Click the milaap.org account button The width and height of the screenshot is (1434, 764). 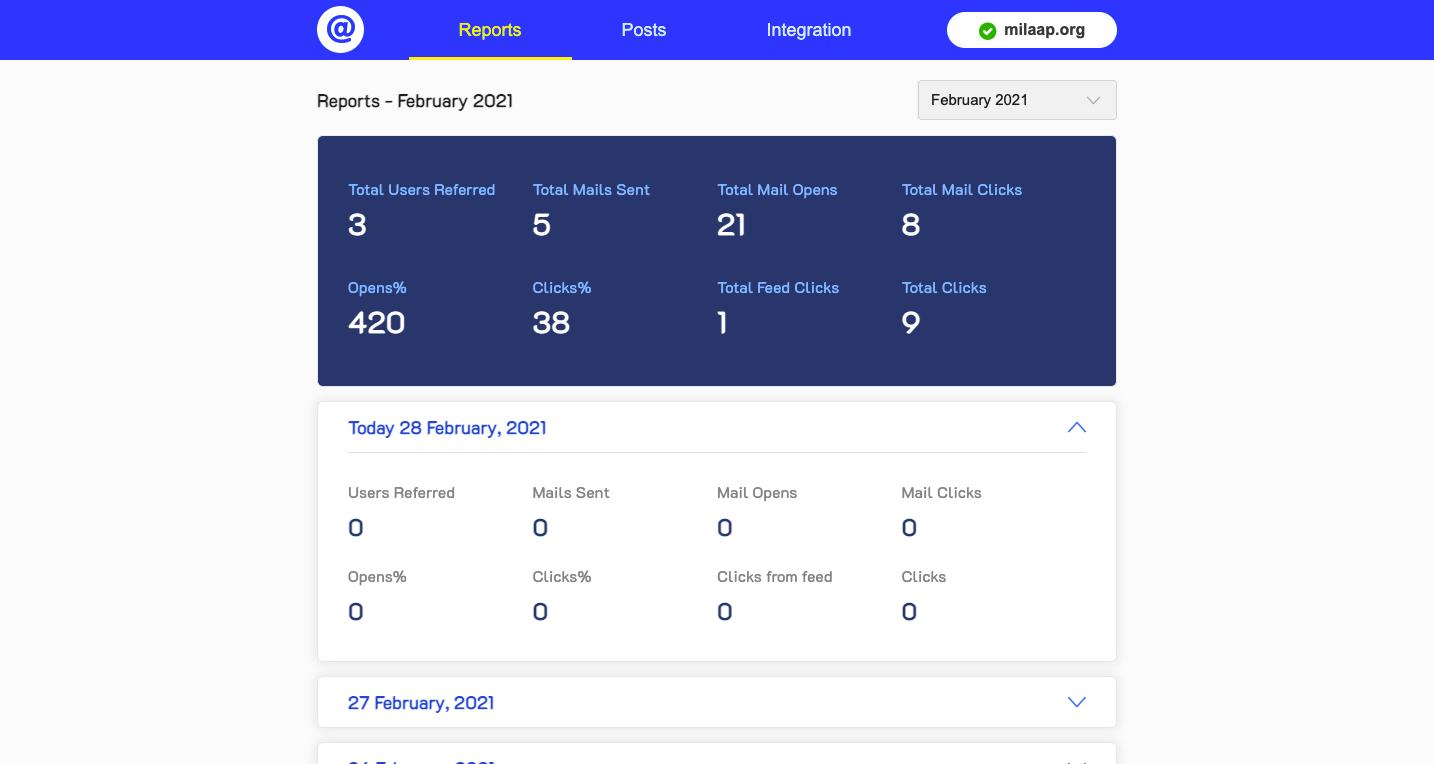coord(1032,30)
